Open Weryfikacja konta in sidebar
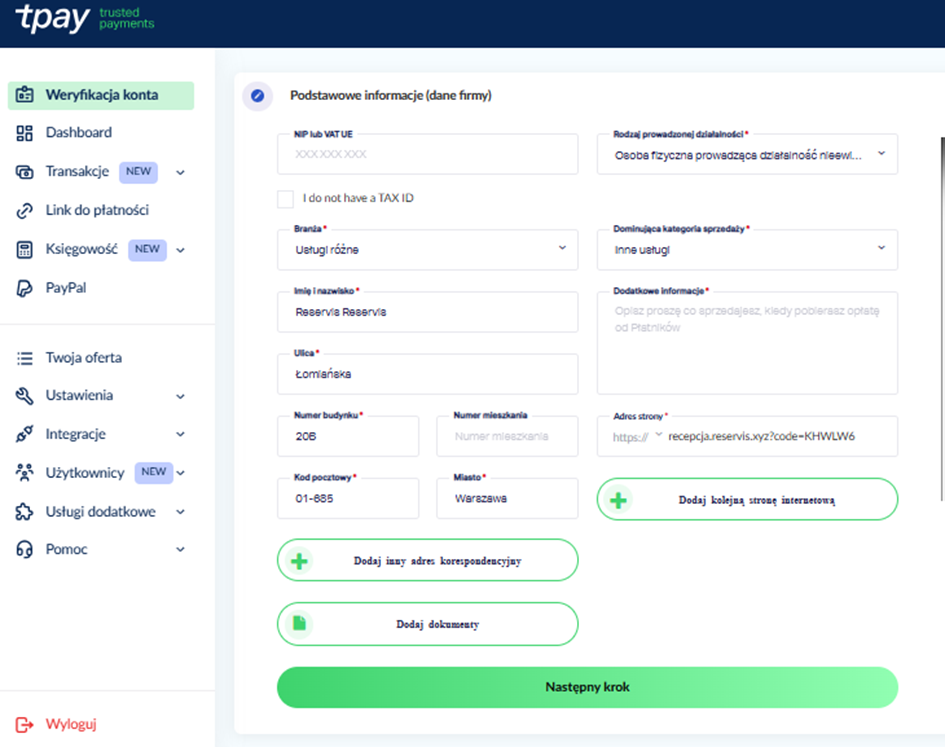Image resolution: width=945 pixels, height=747 pixels. pyautogui.click(x=101, y=96)
